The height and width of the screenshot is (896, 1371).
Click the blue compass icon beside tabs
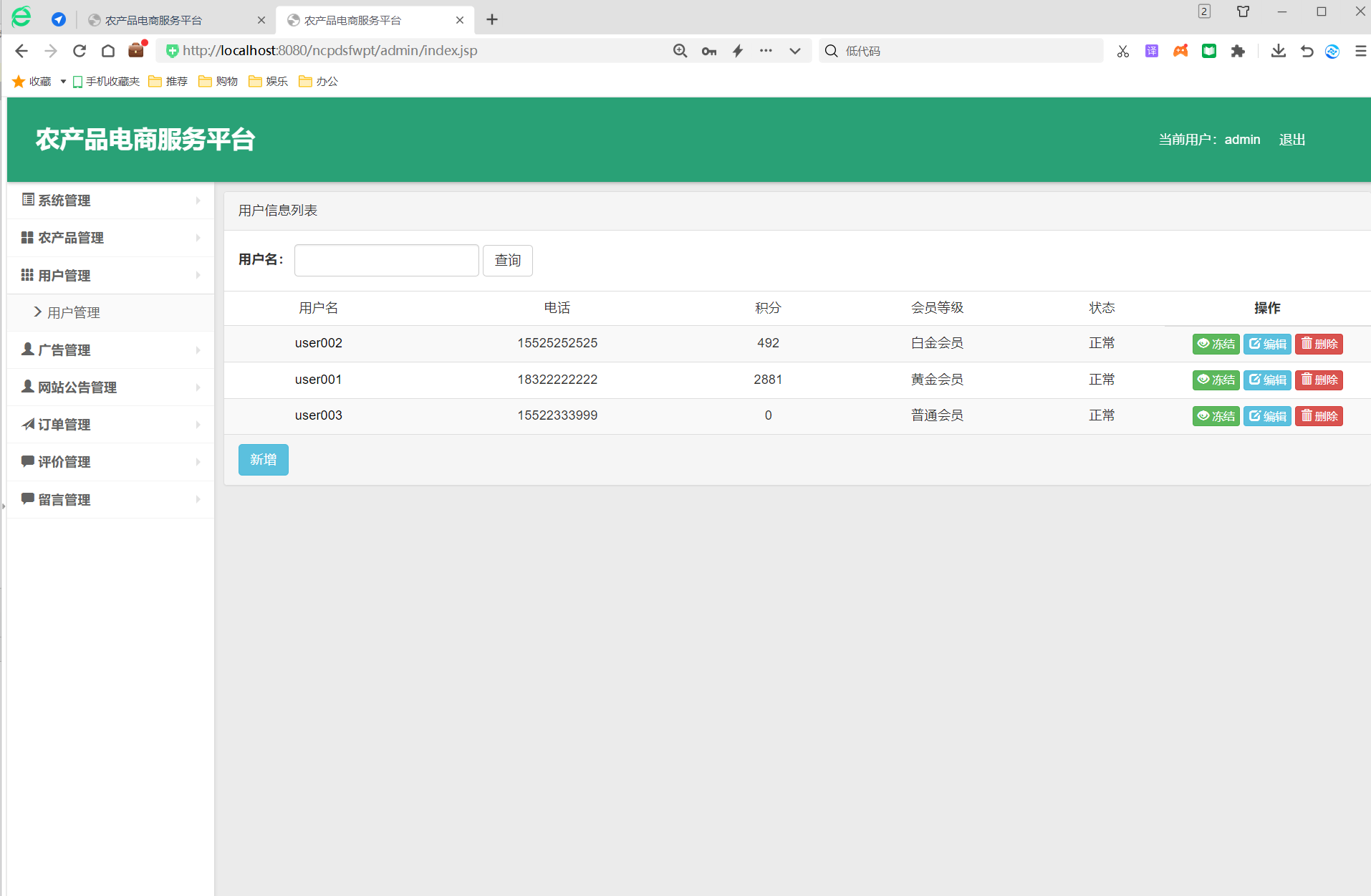pos(59,19)
